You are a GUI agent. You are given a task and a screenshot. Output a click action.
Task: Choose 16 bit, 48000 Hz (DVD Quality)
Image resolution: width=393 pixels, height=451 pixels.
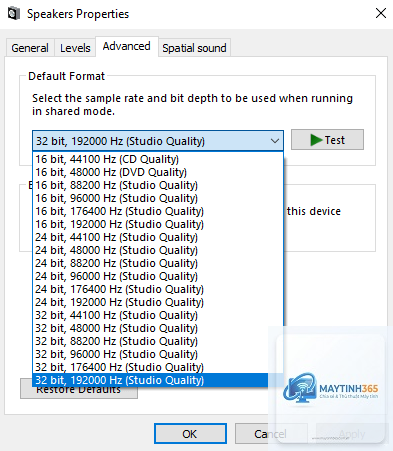[158, 172]
